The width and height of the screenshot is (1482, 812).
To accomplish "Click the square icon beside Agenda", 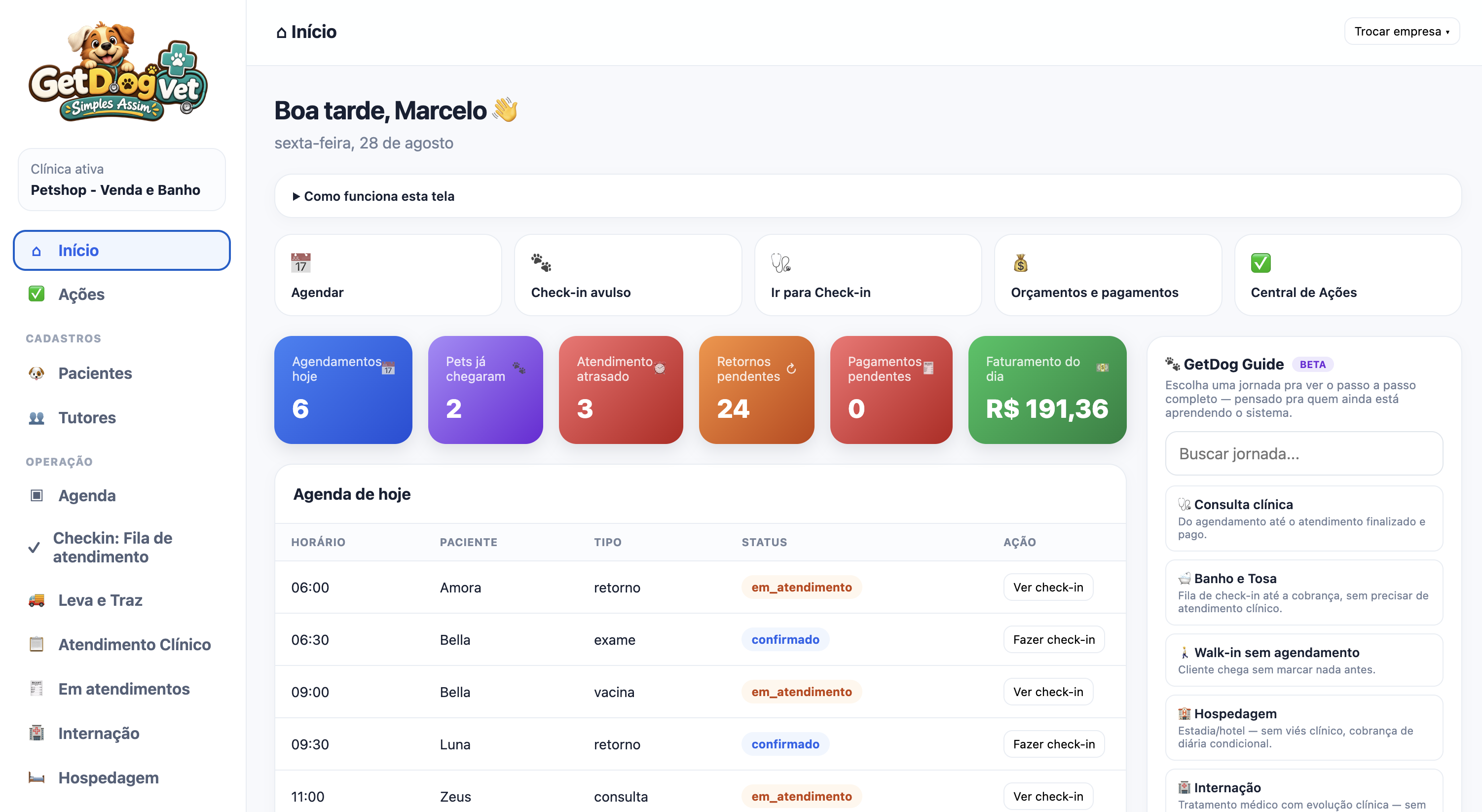I will click(36, 495).
